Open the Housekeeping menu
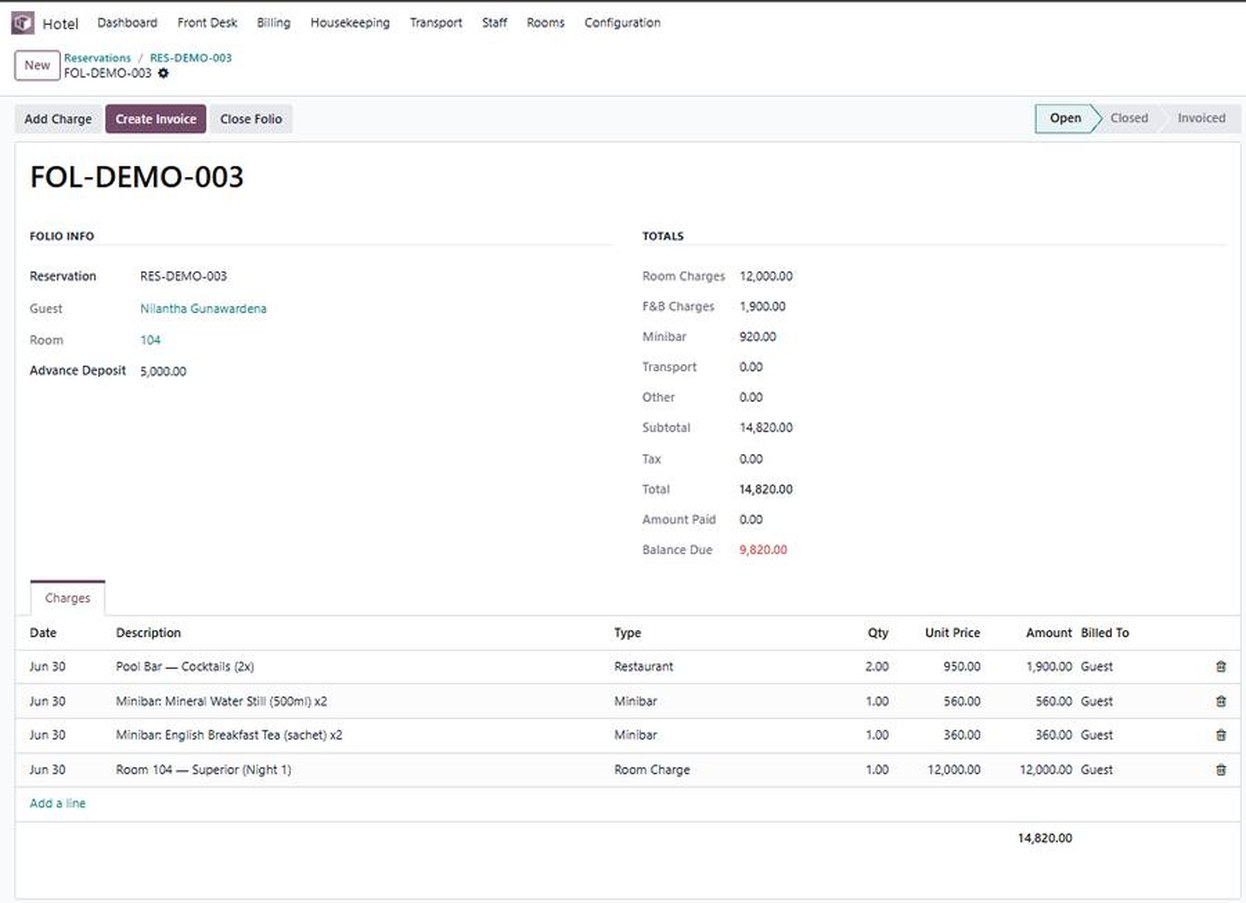The height and width of the screenshot is (903, 1246). (x=350, y=22)
